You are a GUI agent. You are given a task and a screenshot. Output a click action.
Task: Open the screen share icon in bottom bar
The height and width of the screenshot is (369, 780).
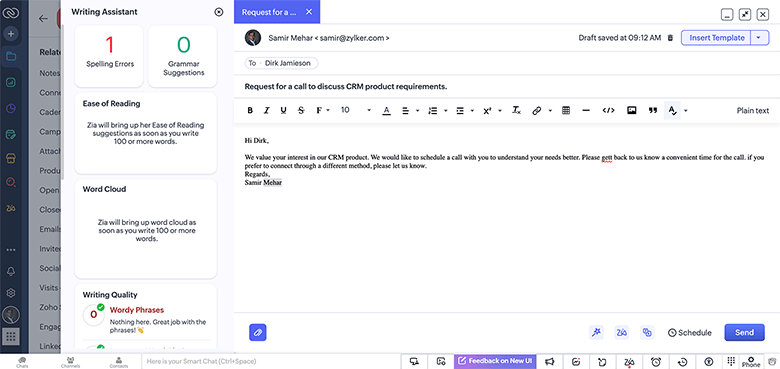coord(414,362)
